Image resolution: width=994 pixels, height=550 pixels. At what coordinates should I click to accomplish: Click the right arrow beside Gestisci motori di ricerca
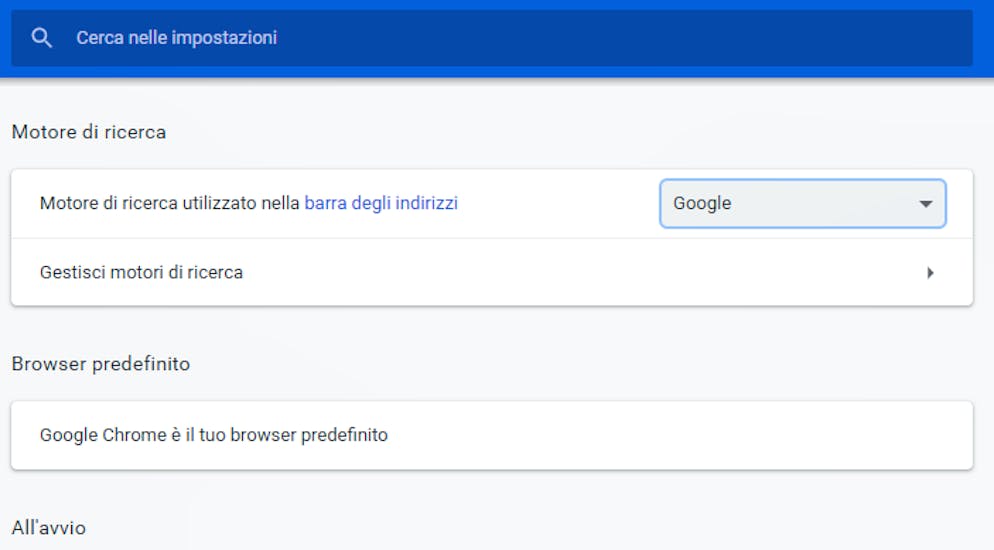coord(930,273)
